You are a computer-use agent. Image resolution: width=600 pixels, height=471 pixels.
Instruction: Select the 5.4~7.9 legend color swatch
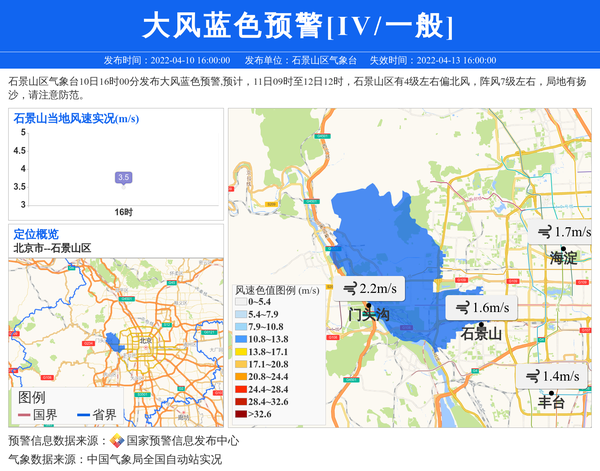(x=241, y=314)
